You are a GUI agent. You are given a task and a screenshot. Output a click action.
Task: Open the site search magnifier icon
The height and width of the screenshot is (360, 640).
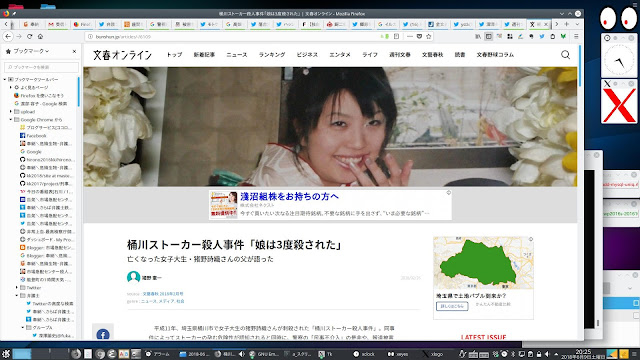[x=565, y=54]
